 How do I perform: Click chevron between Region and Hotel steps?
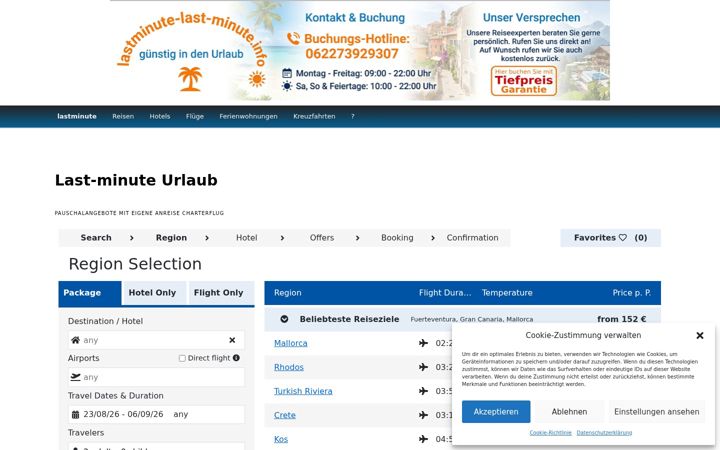[x=207, y=238]
